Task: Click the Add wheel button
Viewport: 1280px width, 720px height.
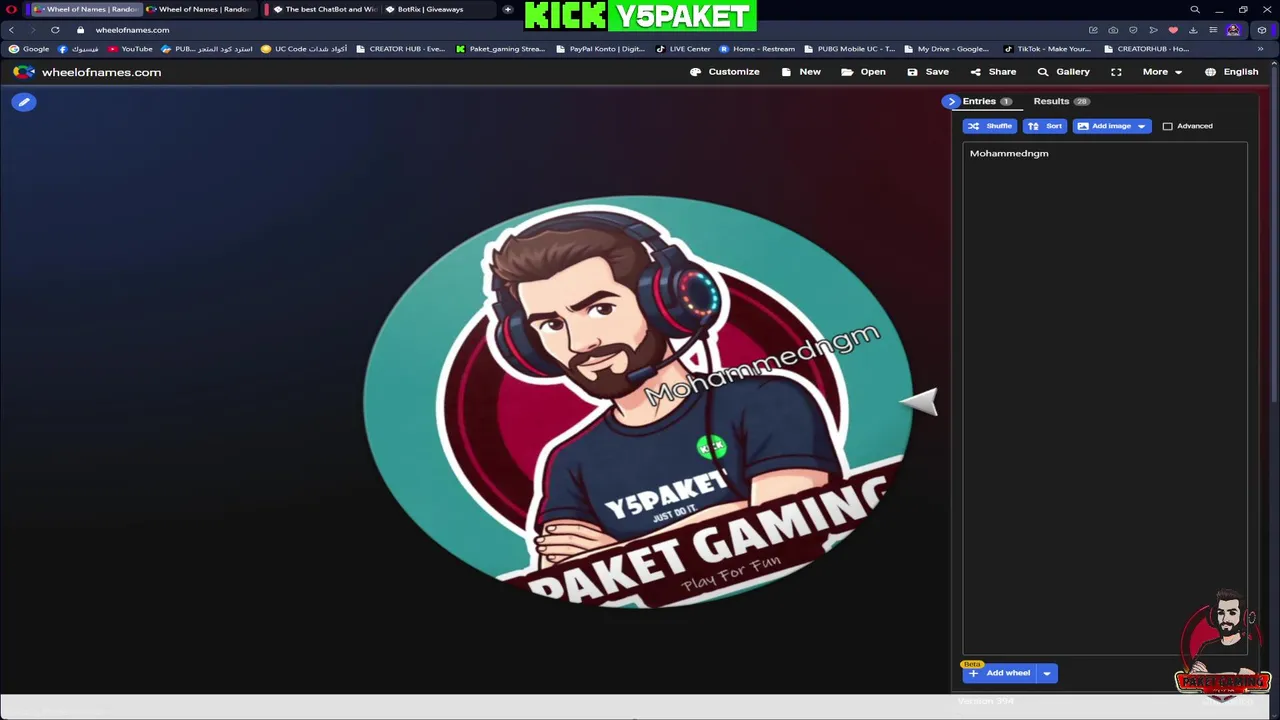Action: pos(1000,673)
